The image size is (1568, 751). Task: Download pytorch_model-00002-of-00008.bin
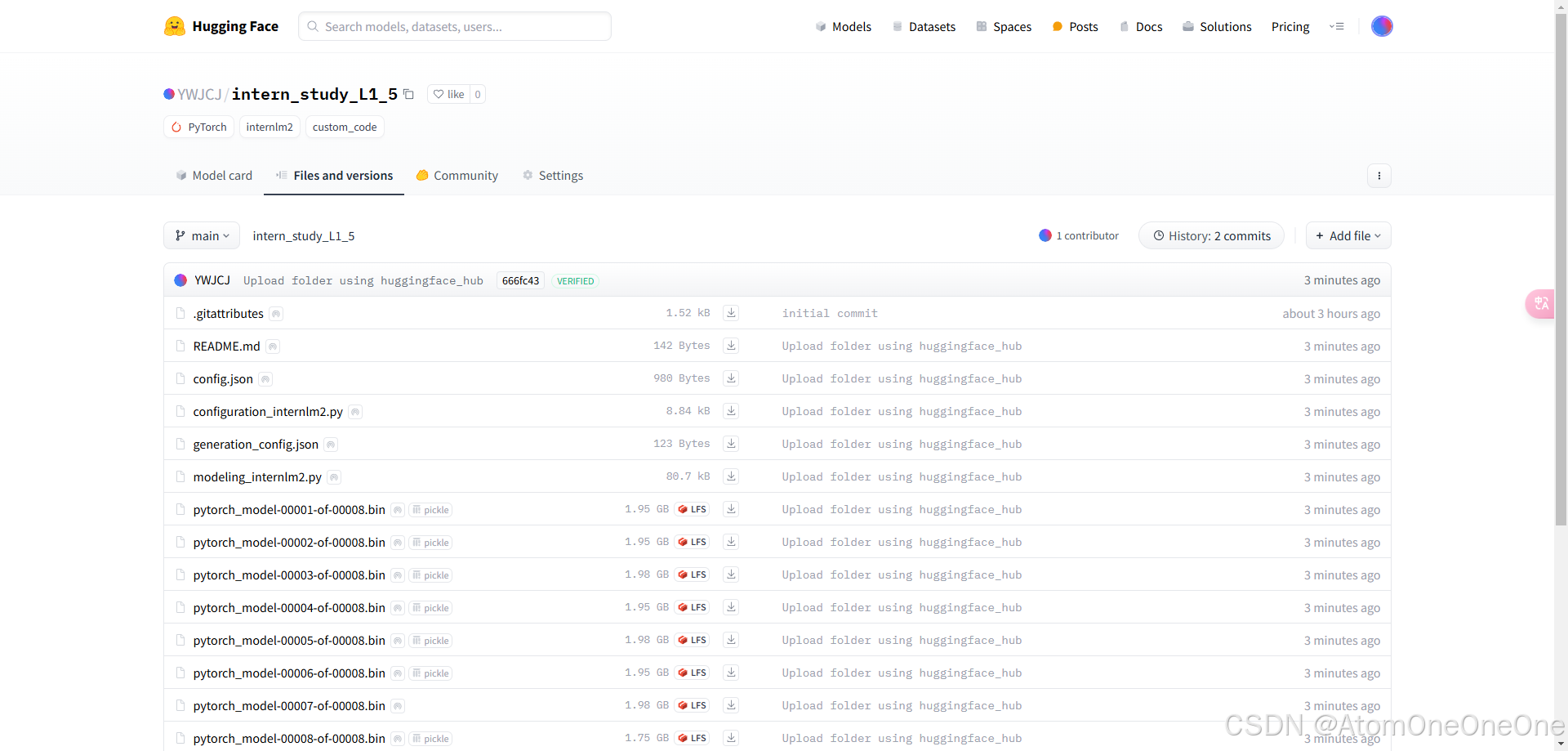(731, 542)
